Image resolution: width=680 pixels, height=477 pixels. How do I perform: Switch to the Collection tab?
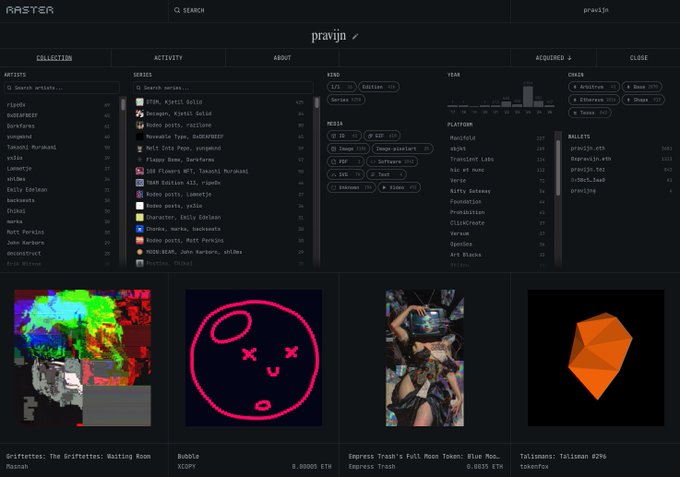pos(54,58)
